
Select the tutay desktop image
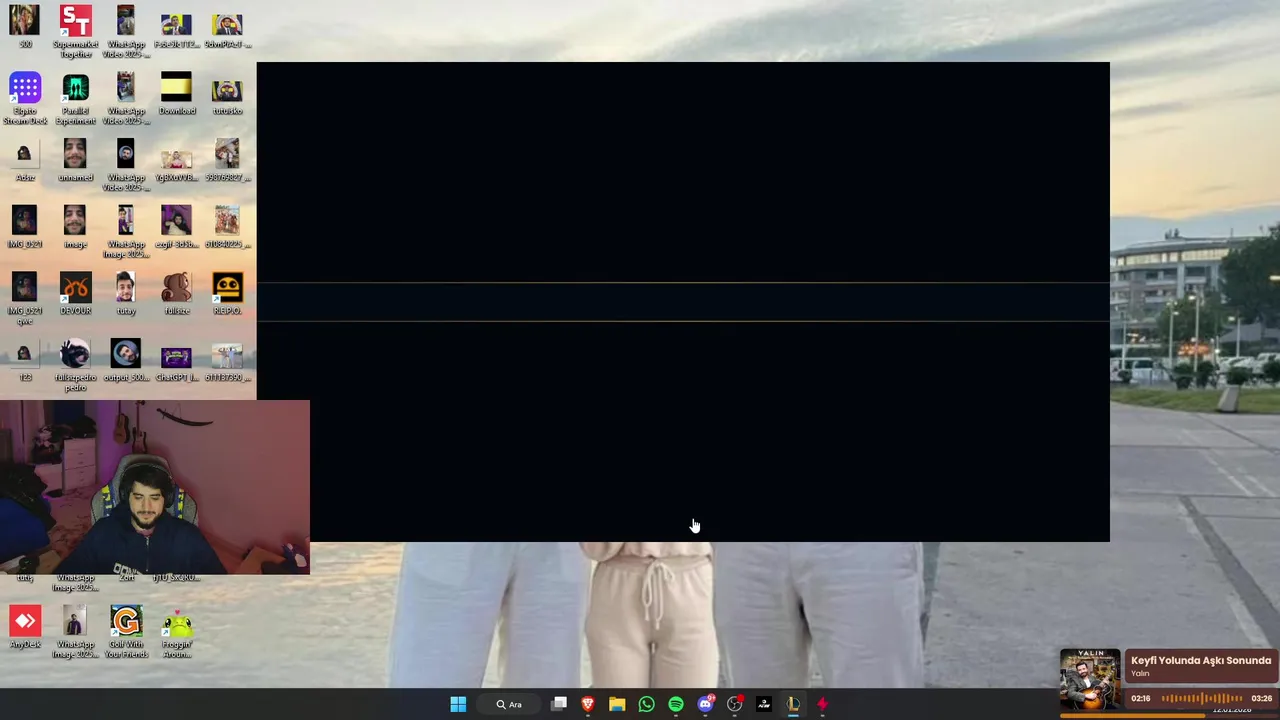(x=125, y=294)
